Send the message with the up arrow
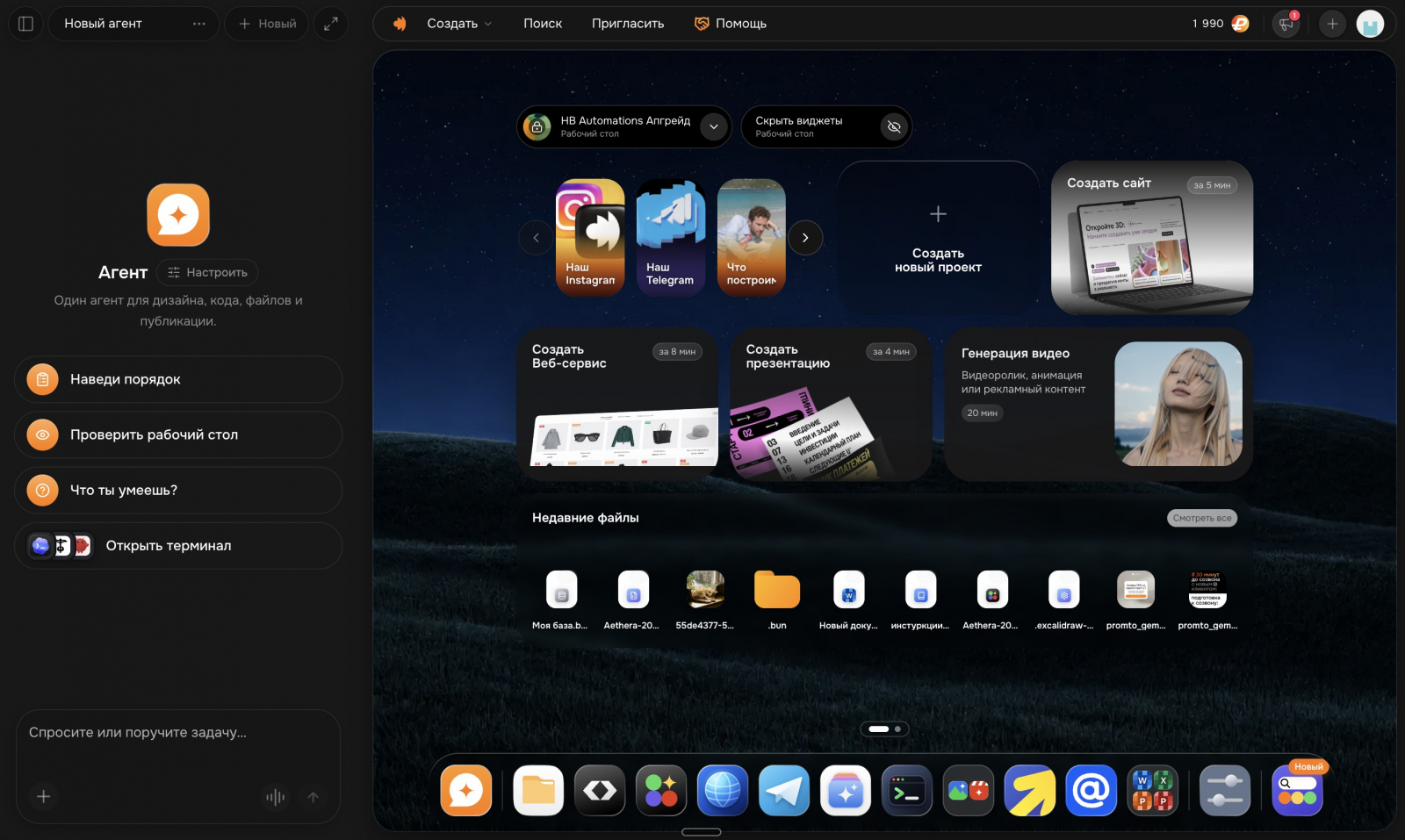Image resolution: width=1405 pixels, height=840 pixels. point(313,797)
